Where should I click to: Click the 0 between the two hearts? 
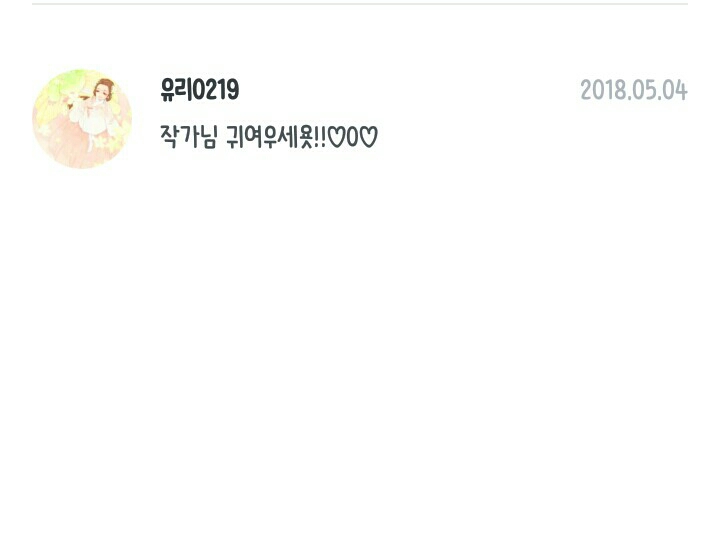[352, 137]
